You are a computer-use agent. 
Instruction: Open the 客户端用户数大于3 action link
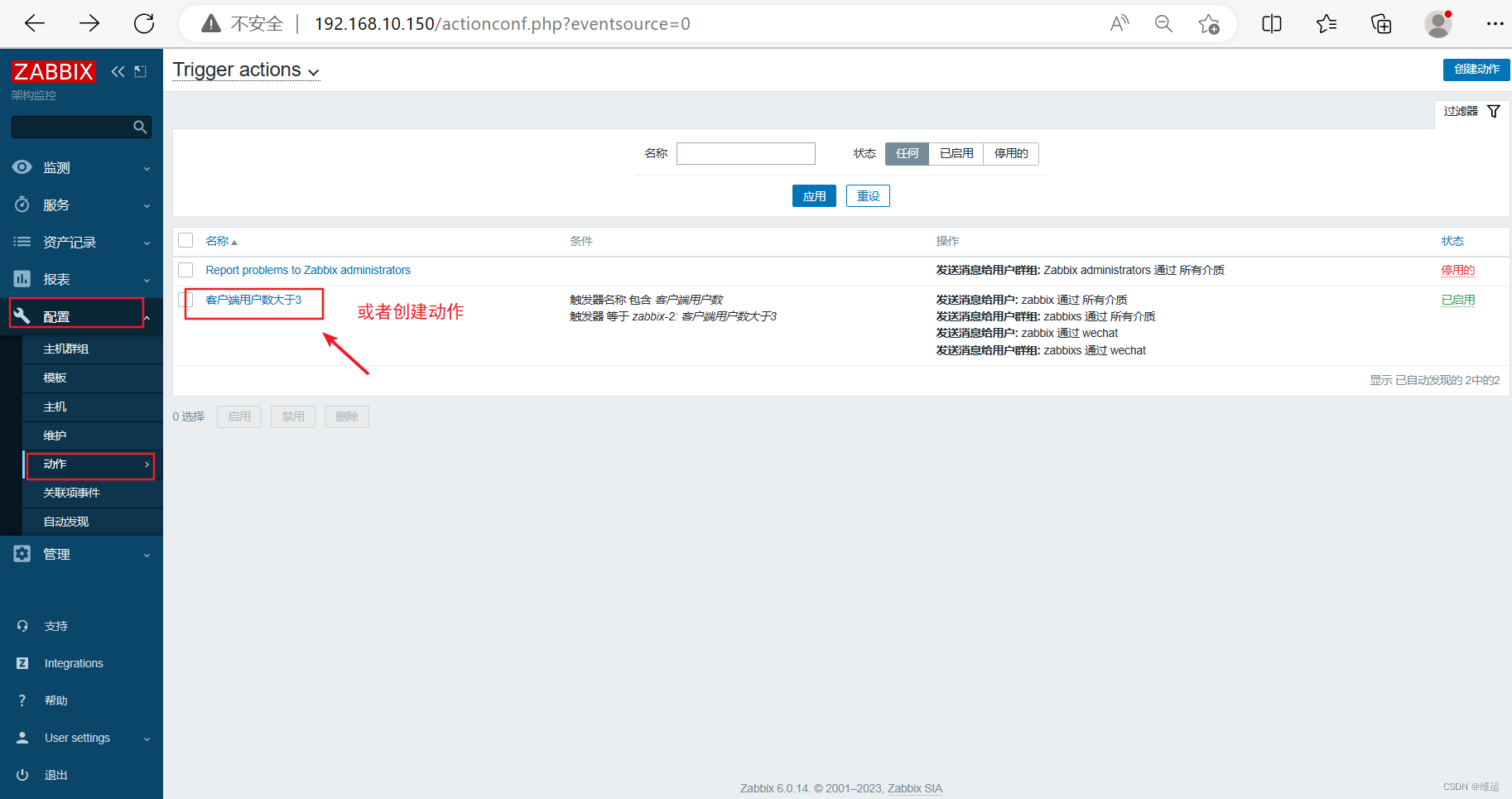tap(253, 300)
